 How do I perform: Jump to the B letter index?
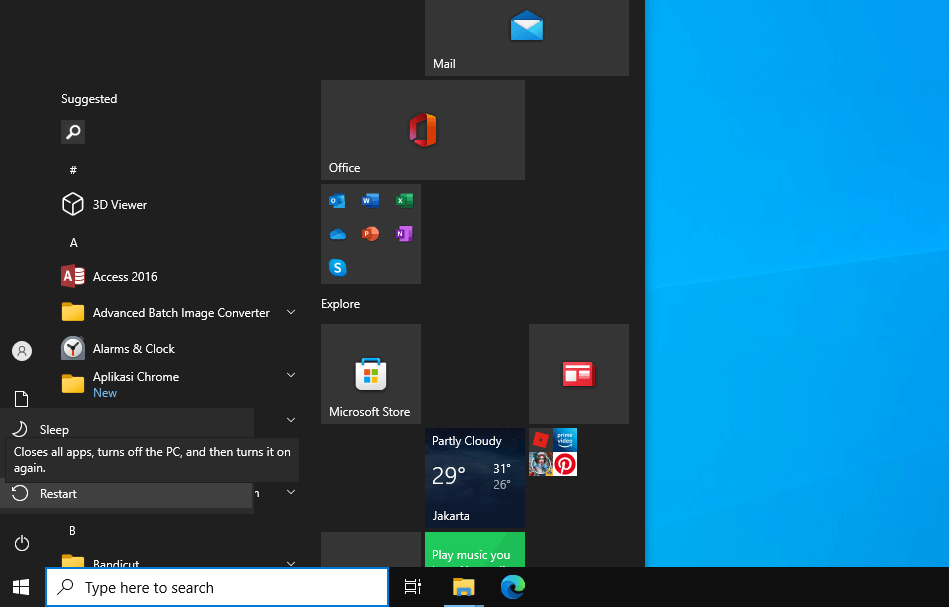72,531
